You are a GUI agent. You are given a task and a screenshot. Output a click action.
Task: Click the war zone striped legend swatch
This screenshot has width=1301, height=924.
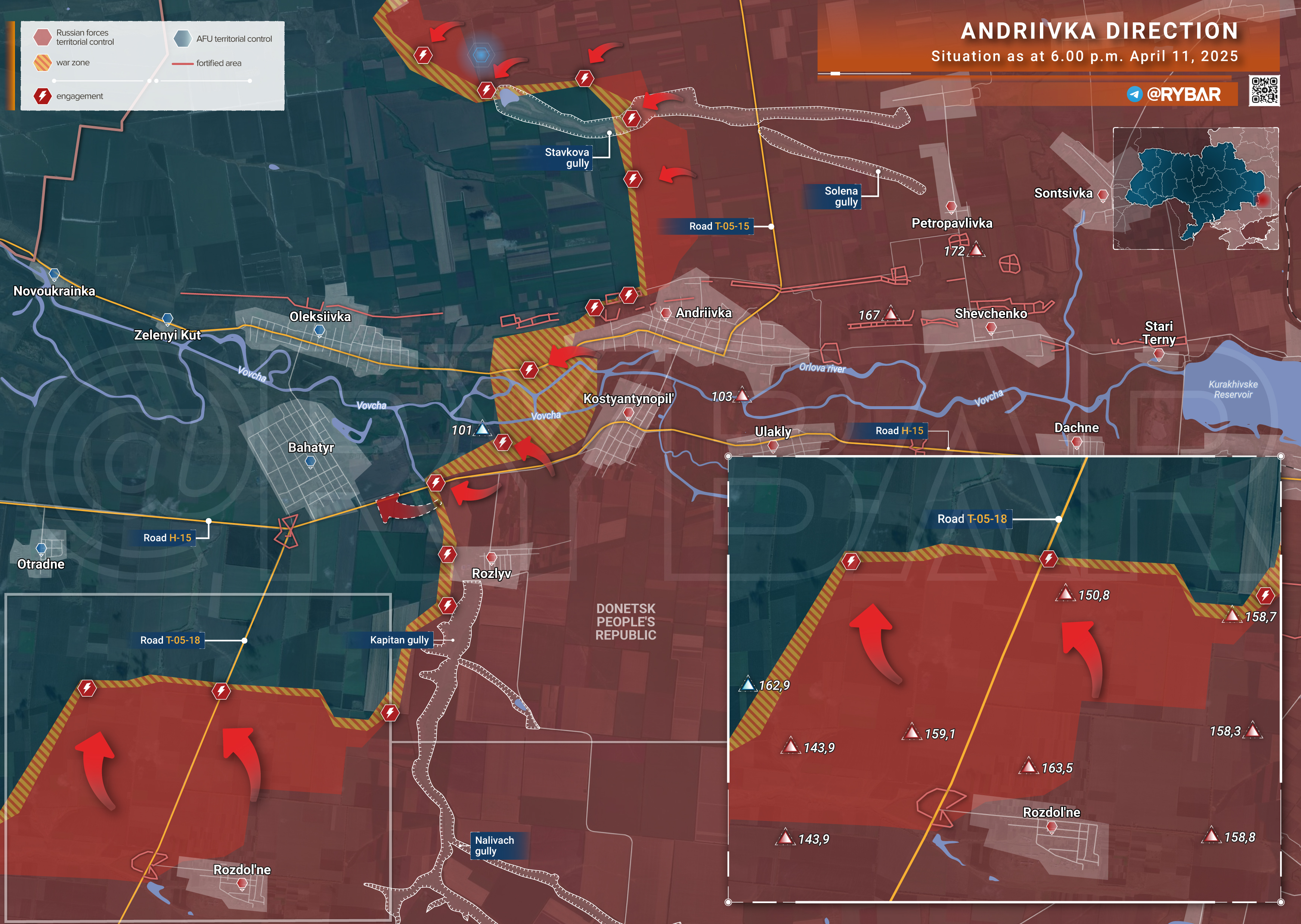pyautogui.click(x=42, y=63)
